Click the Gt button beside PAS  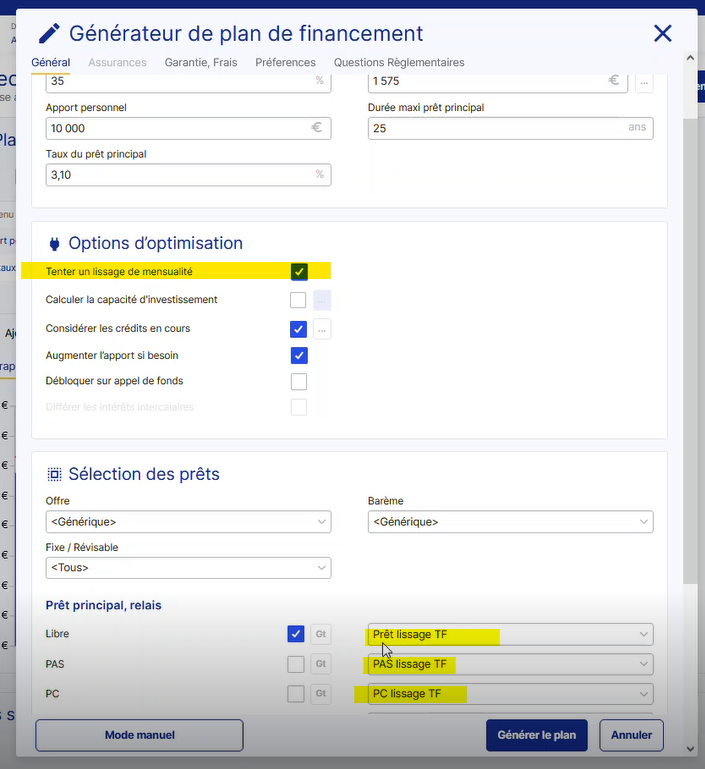(322, 664)
